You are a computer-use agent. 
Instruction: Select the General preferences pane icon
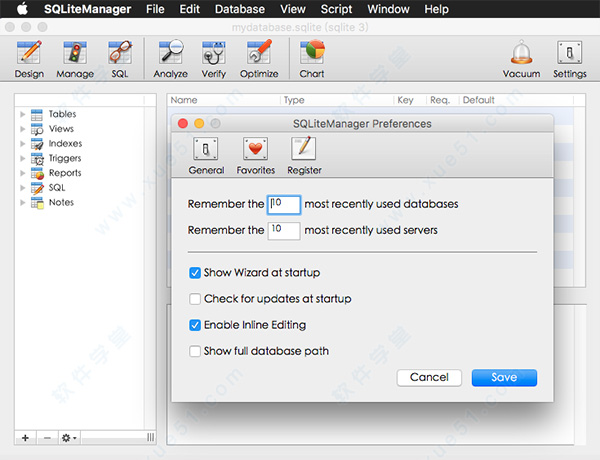point(206,156)
